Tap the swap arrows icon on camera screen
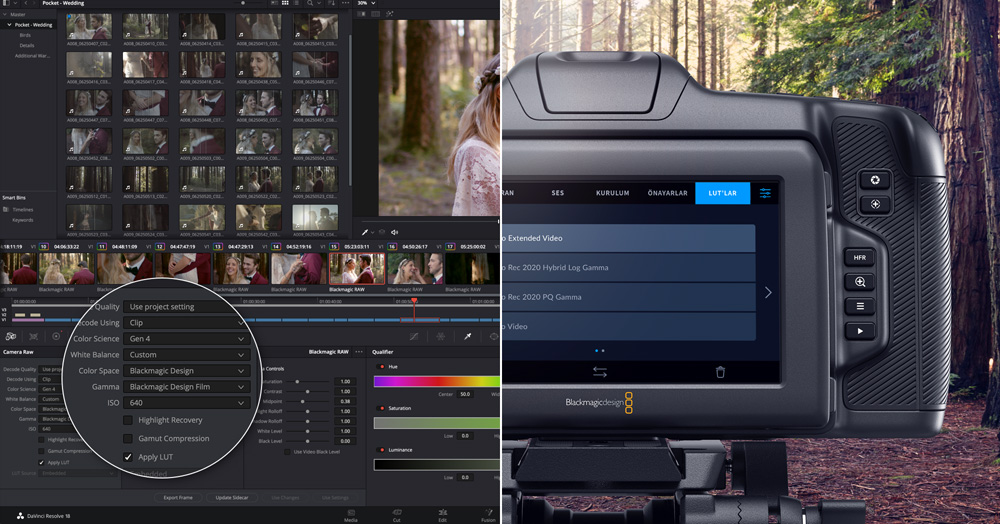Image resolution: width=1000 pixels, height=524 pixels. (x=600, y=372)
